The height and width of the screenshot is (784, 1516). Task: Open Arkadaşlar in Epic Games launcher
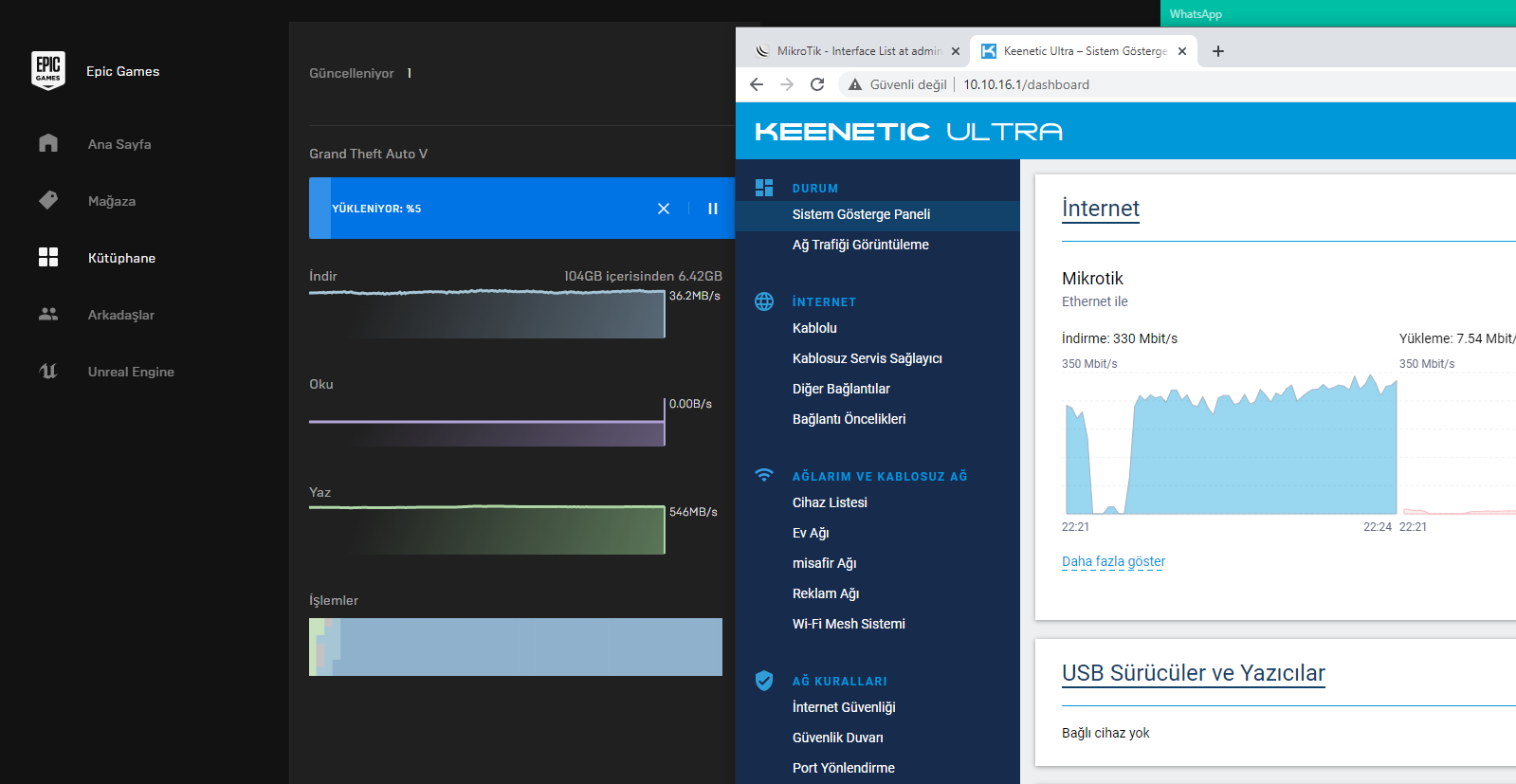(121, 315)
